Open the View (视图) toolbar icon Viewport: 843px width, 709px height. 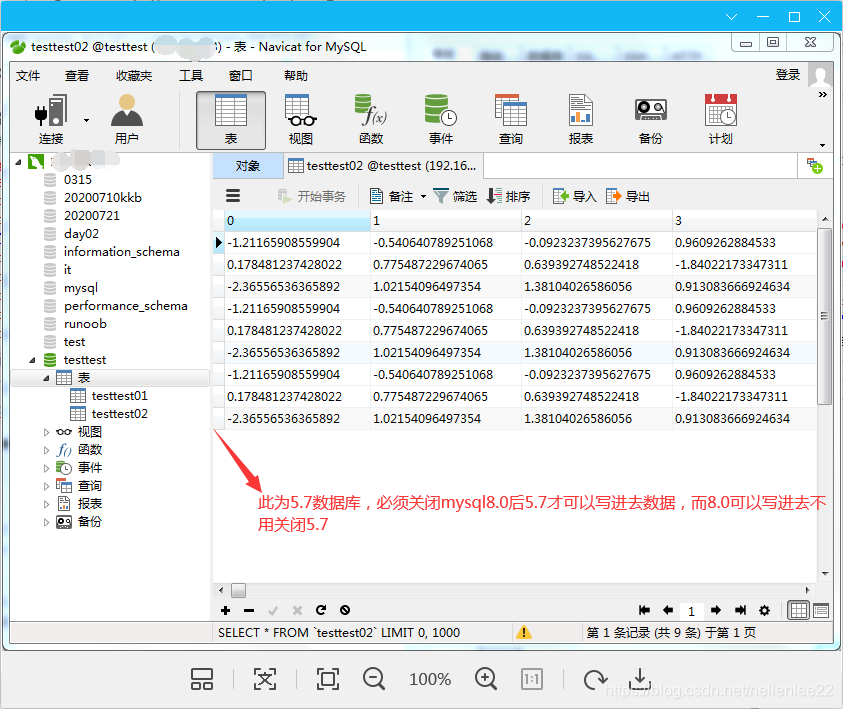pos(301,119)
